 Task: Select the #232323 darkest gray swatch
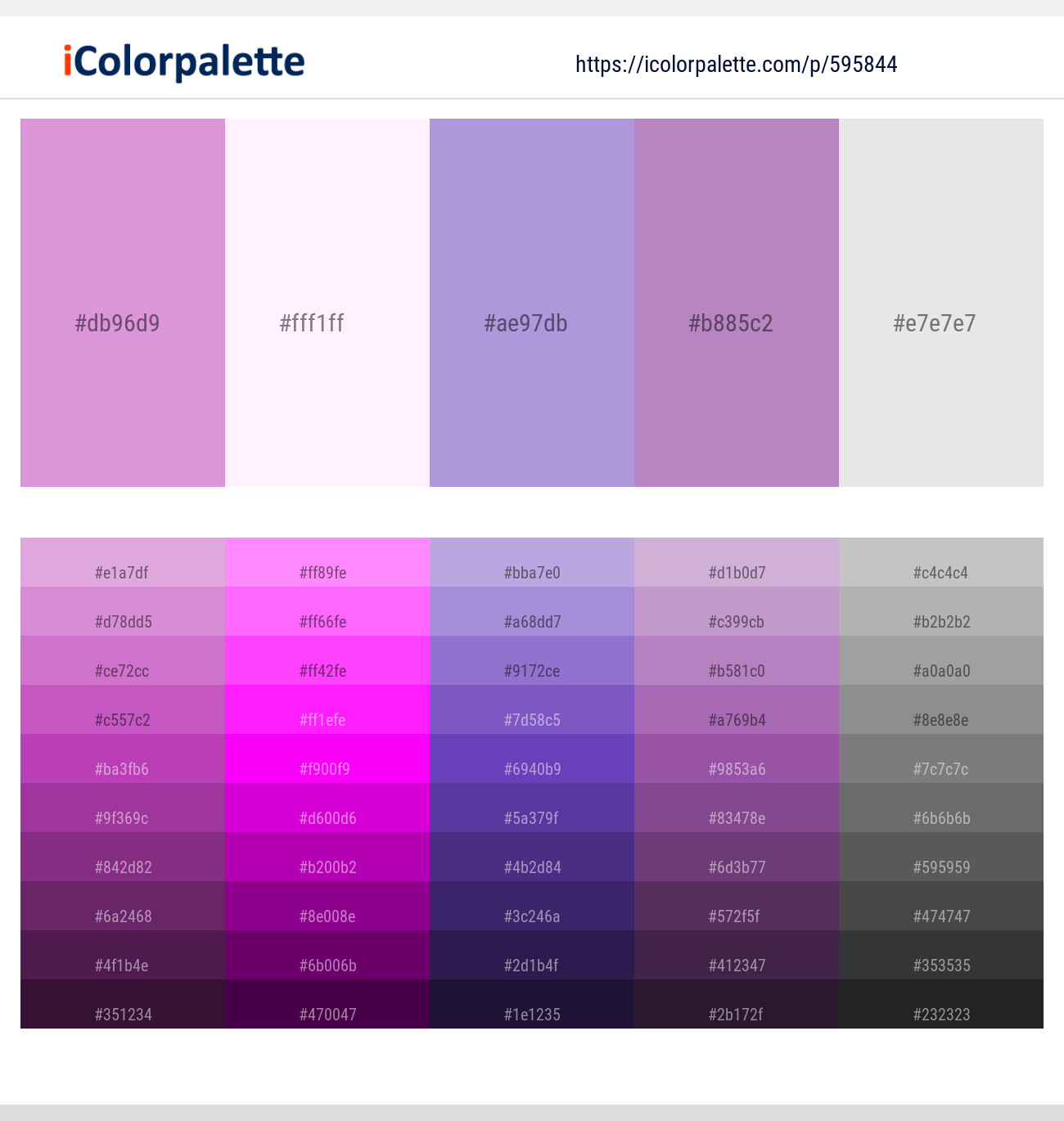[940, 1014]
